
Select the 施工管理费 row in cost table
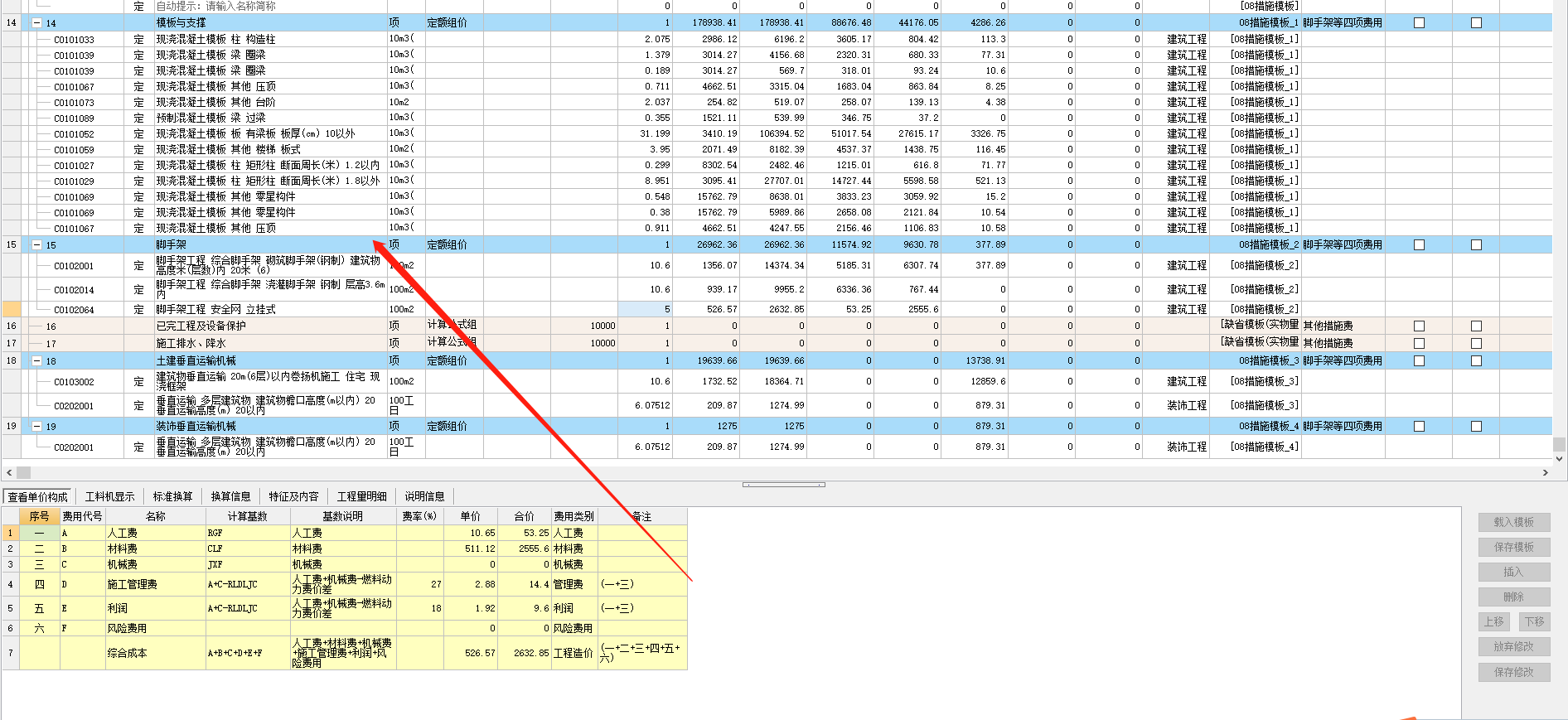(345, 584)
